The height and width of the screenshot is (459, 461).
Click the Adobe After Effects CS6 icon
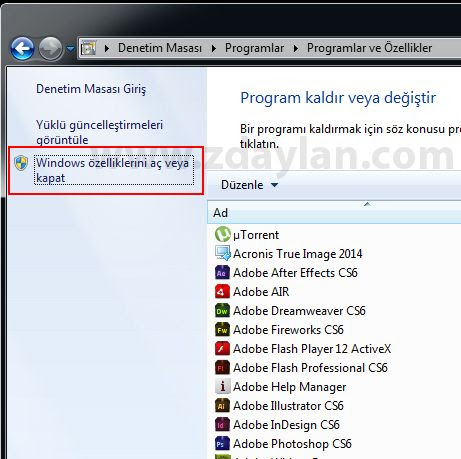(222, 272)
